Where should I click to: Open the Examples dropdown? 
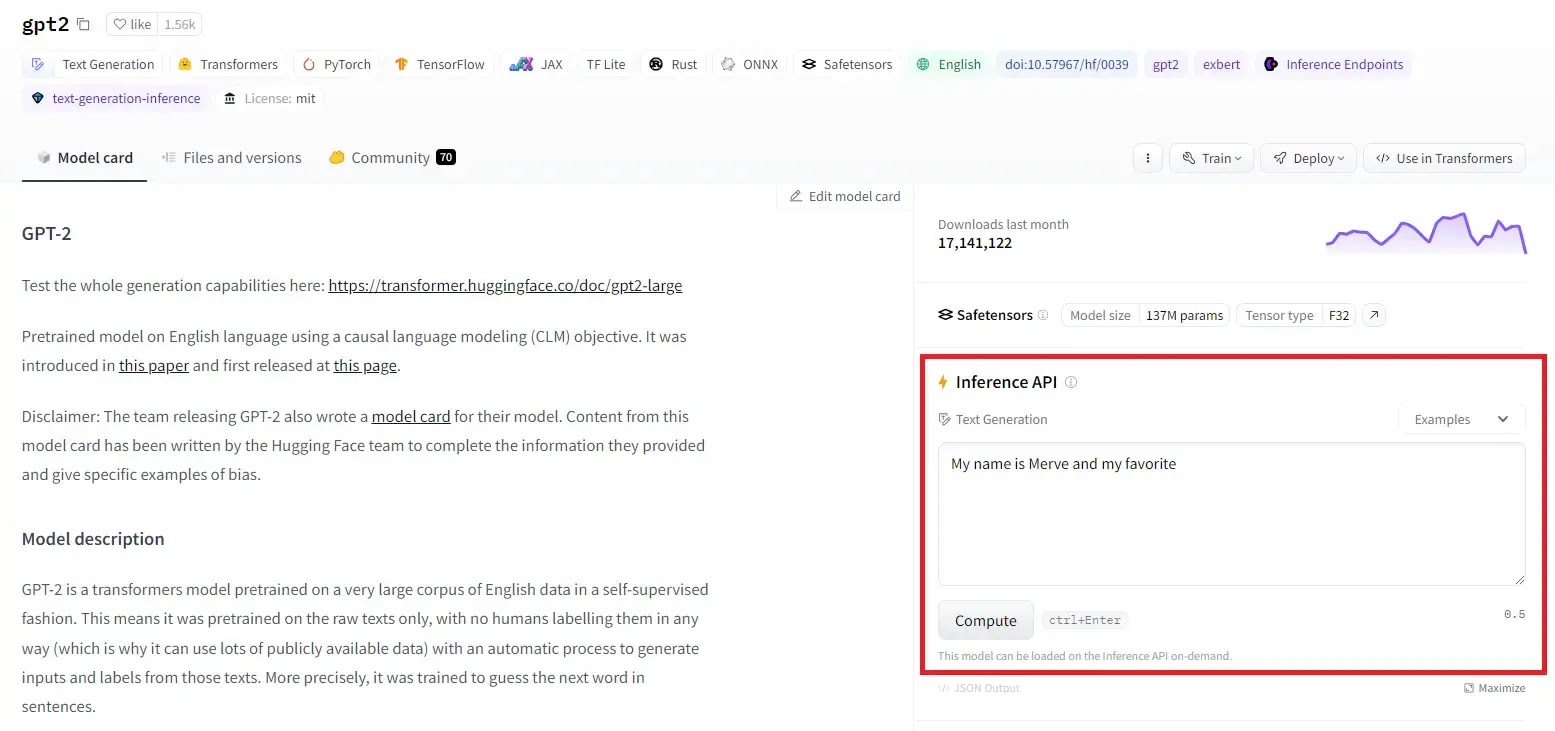1461,419
